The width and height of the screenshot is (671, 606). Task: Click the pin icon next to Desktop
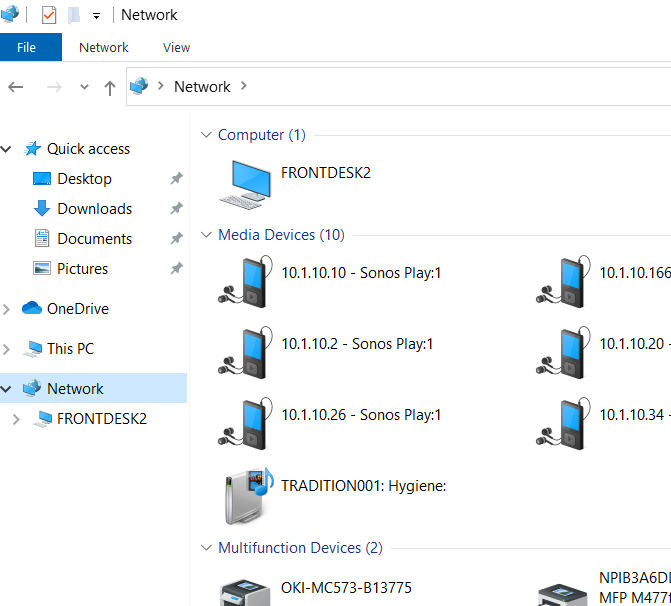point(176,178)
